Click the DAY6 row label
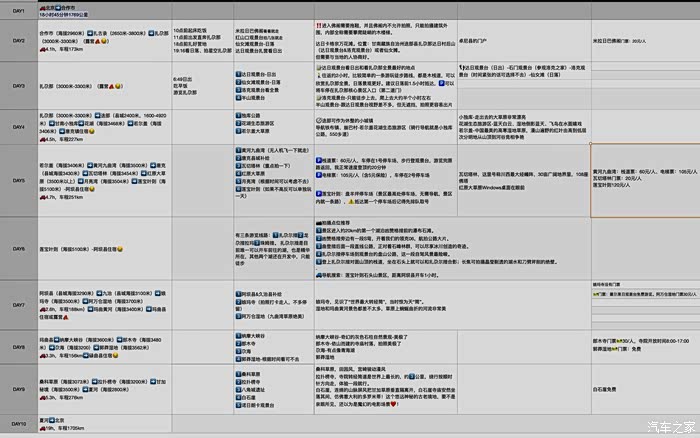 (x=17, y=249)
